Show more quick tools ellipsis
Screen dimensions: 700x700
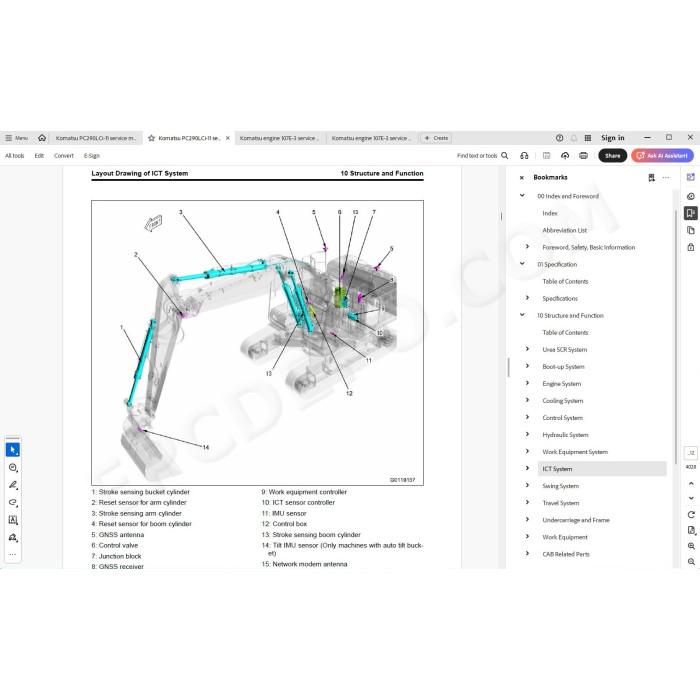click(x=12, y=554)
